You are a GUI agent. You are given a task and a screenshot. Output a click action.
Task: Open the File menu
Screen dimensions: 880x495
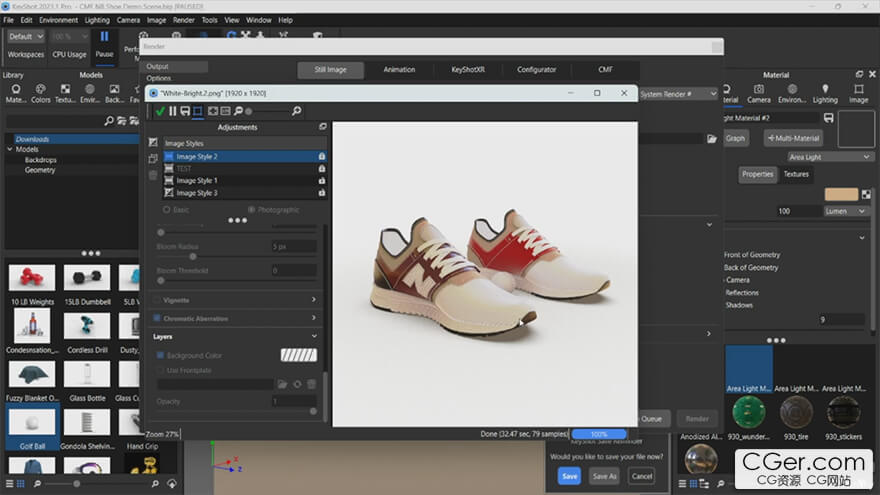[x=8, y=20]
